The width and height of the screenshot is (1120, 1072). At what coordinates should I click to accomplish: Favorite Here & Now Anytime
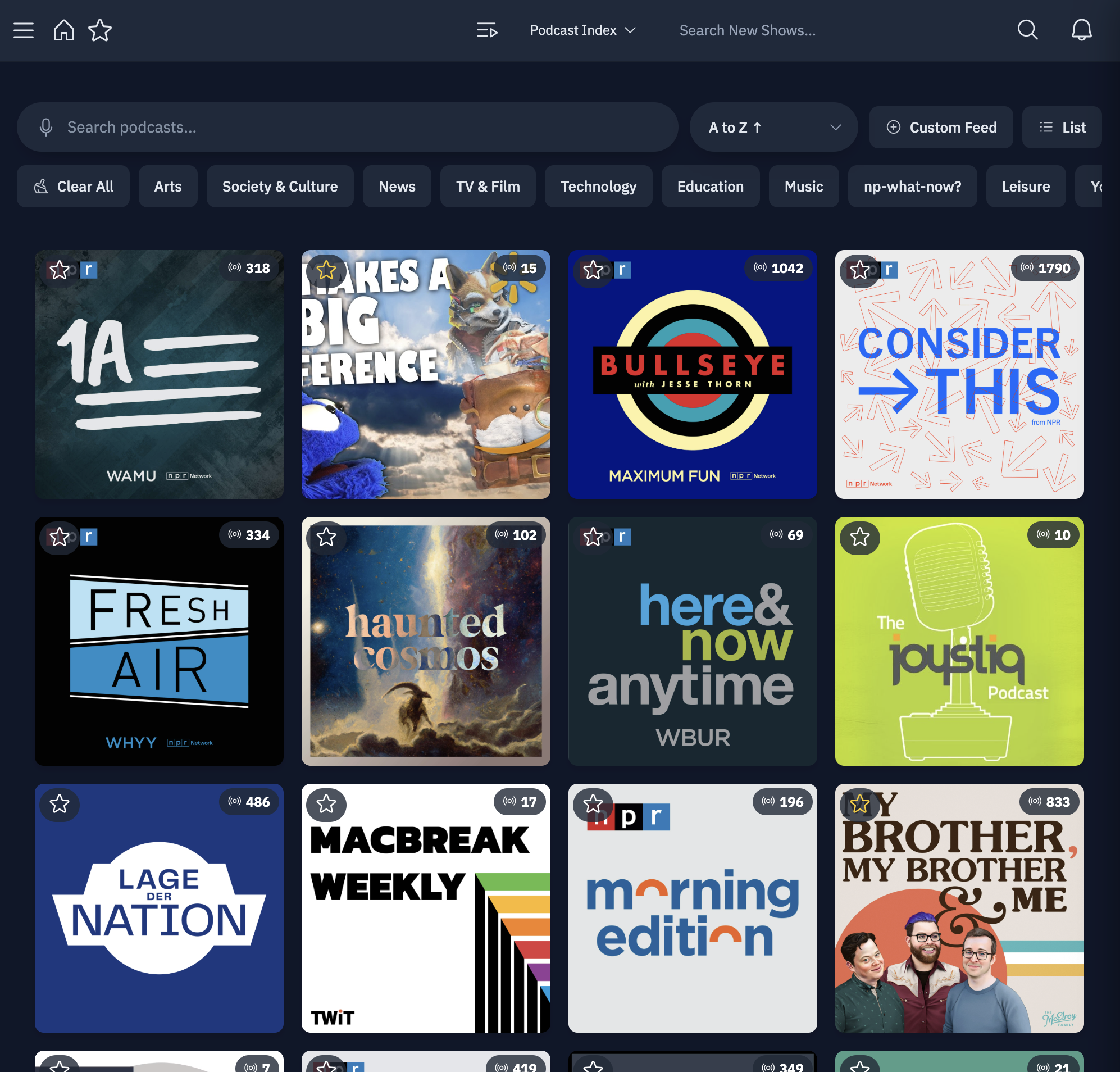tap(593, 537)
